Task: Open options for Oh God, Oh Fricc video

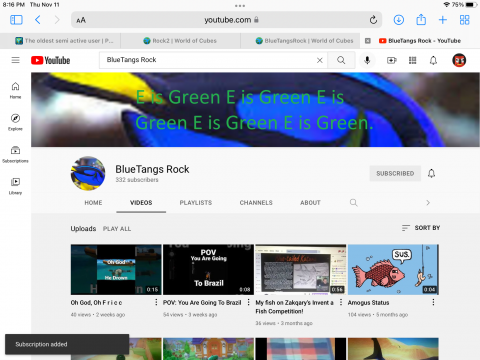Action: 156,302
